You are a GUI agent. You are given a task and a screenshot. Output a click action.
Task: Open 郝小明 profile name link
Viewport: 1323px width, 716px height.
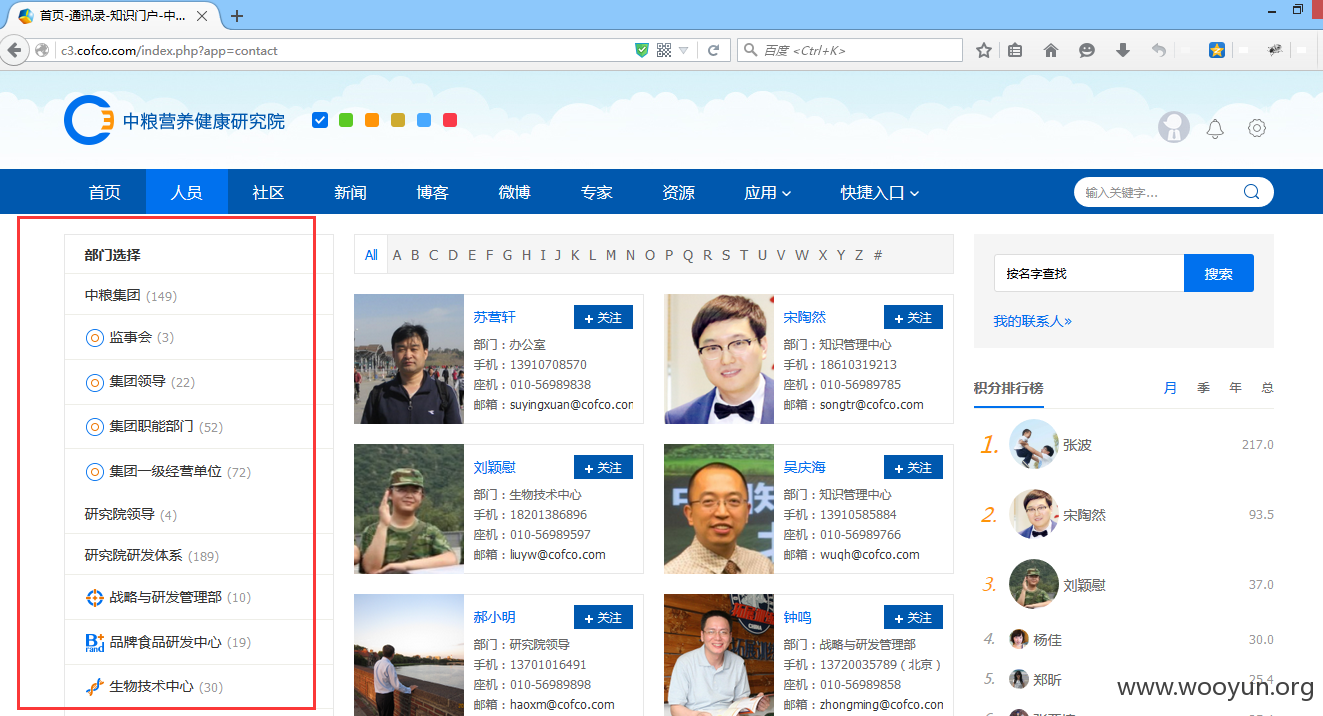tap(495, 617)
